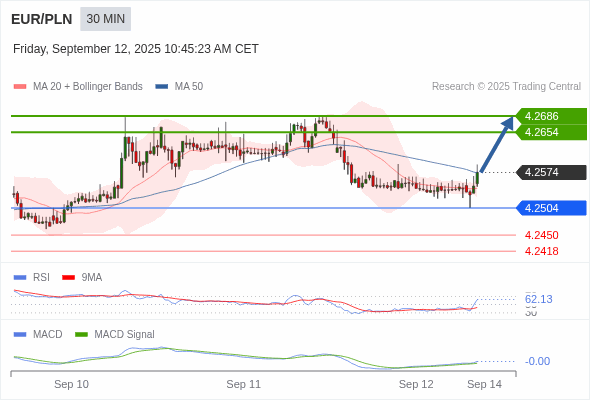Click the 30 MIN timeframe badge
The image size is (590, 400).
pos(105,19)
